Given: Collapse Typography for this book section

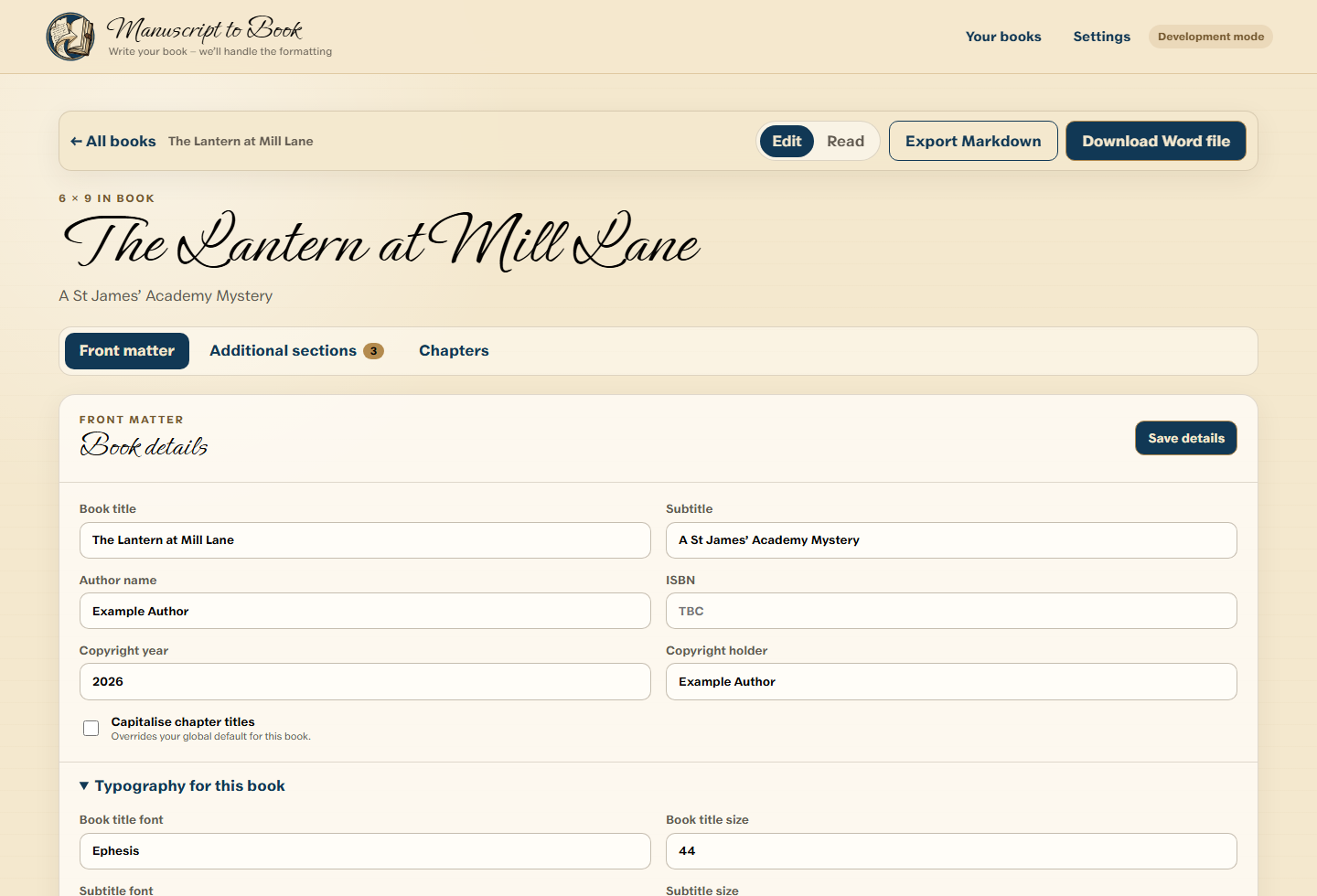Looking at the screenshot, I should pyautogui.click(x=182, y=786).
